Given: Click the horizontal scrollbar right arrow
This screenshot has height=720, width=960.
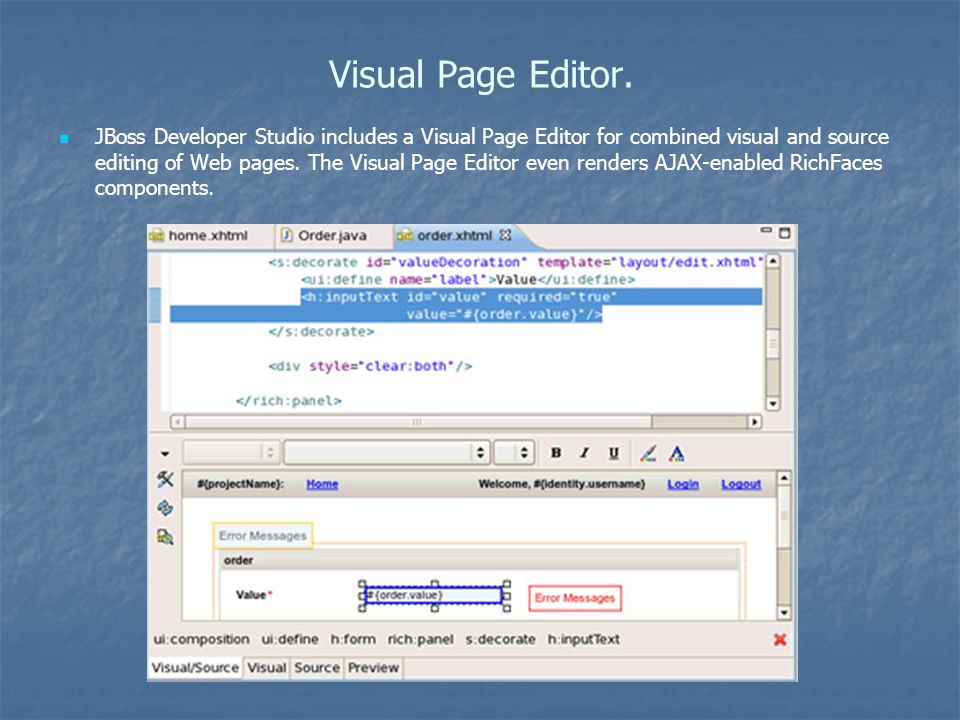Looking at the screenshot, I should coord(754,422).
